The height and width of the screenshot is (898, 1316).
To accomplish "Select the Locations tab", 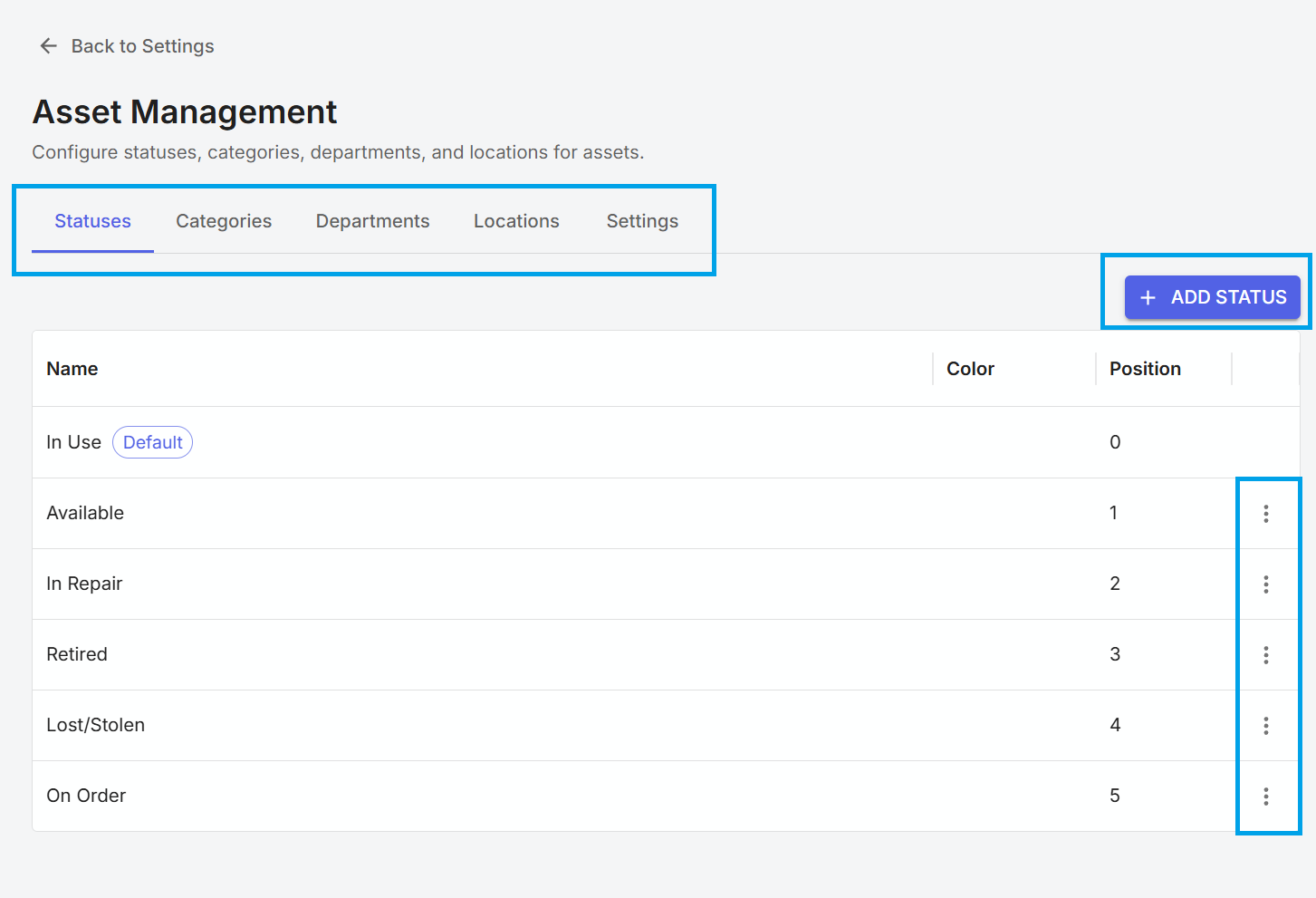I will point(515,220).
